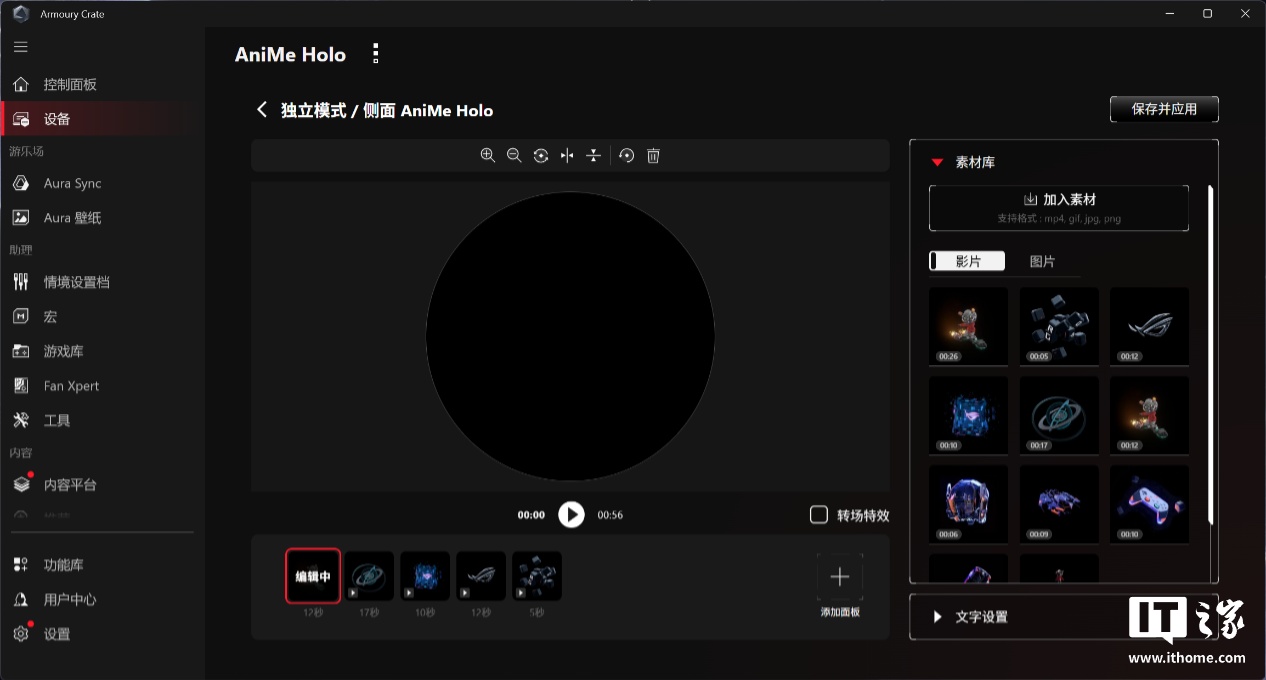Viewport: 1266px width, 680px height.
Task: Click the 保存并应用 button
Action: 1164,109
